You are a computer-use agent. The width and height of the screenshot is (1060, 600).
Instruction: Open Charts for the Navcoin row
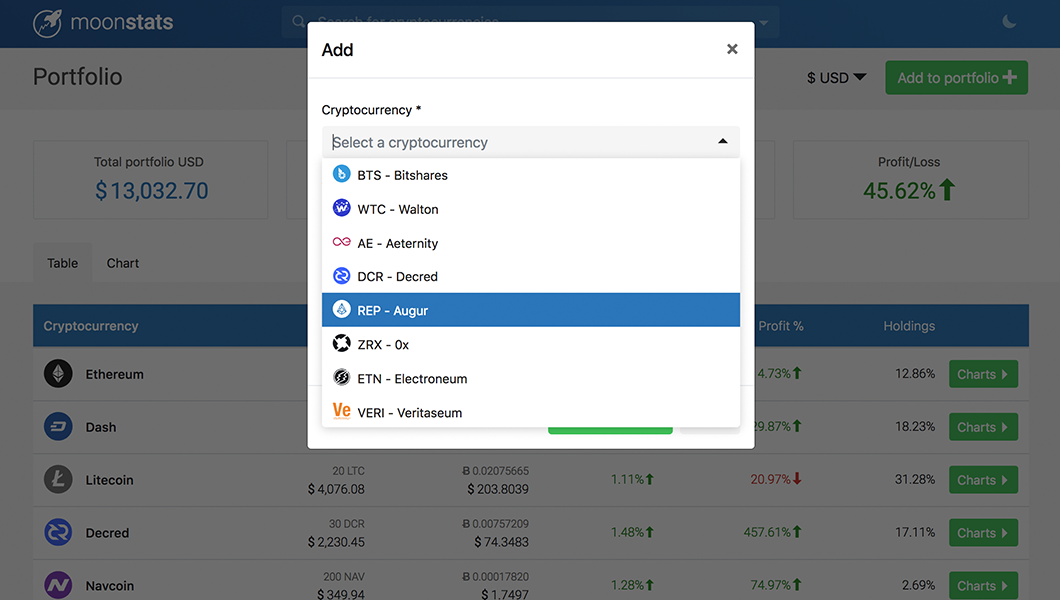(x=983, y=585)
